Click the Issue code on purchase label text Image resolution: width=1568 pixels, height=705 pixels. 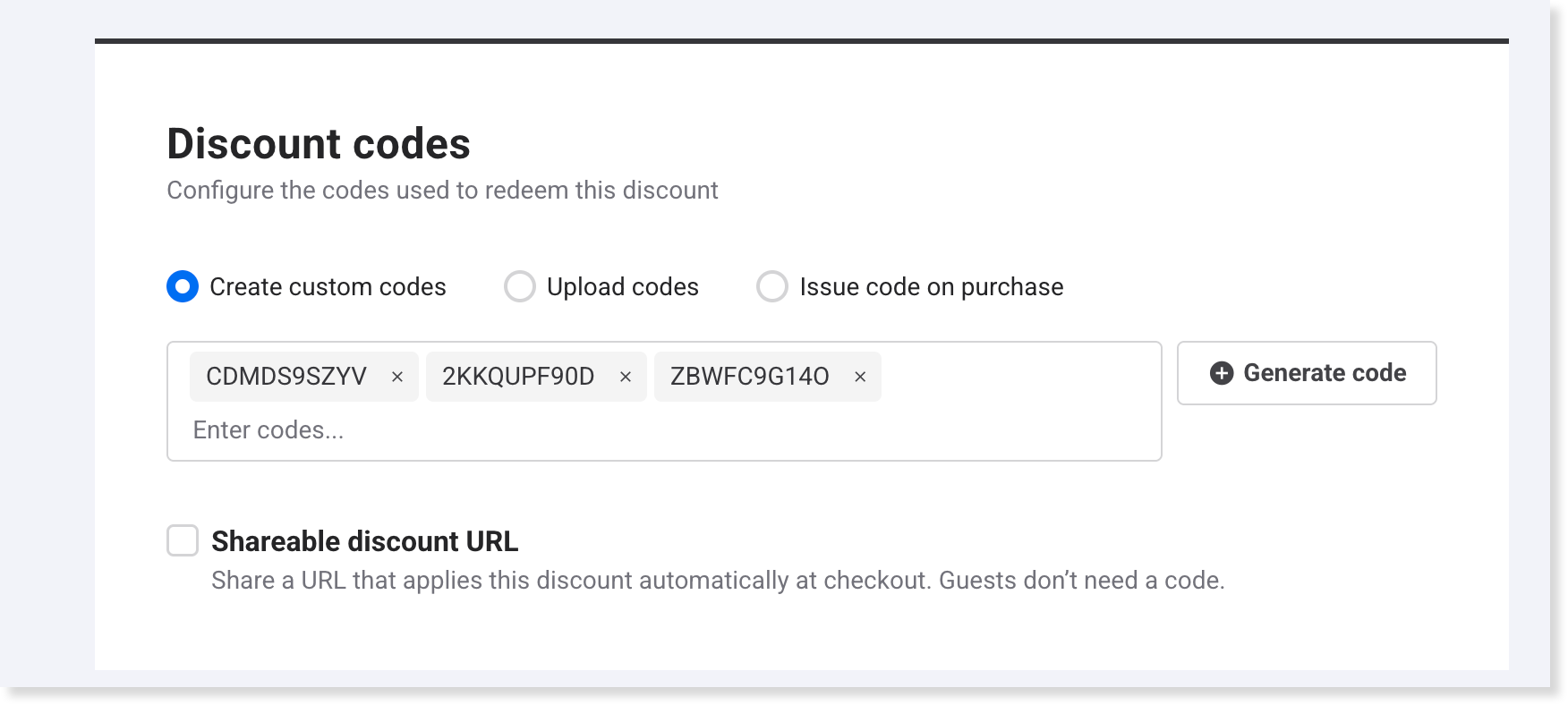[931, 287]
